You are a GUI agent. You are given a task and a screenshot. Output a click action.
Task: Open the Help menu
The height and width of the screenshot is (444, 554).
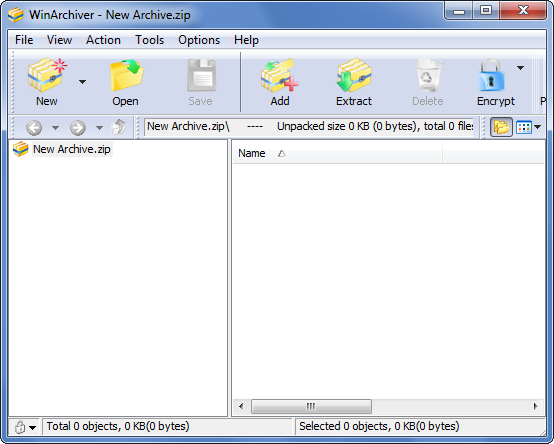tap(246, 40)
